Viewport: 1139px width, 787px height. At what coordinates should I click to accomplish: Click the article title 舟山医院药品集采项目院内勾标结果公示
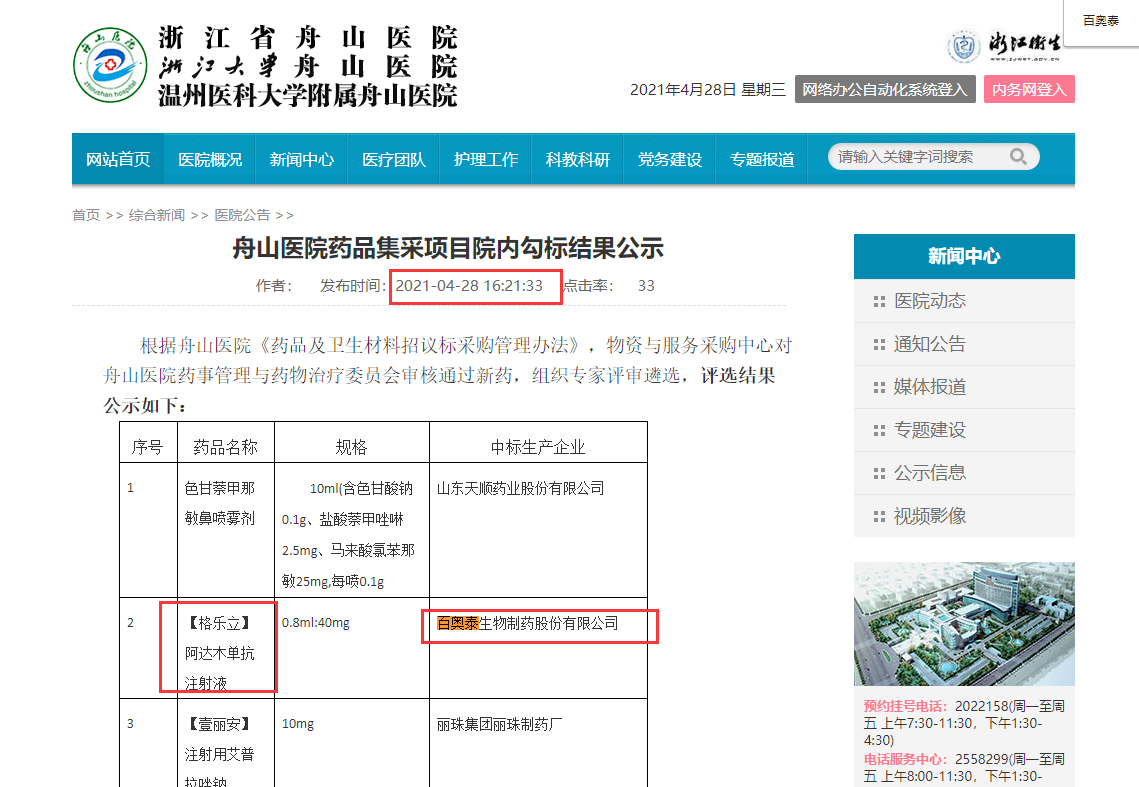pyautogui.click(x=447, y=249)
